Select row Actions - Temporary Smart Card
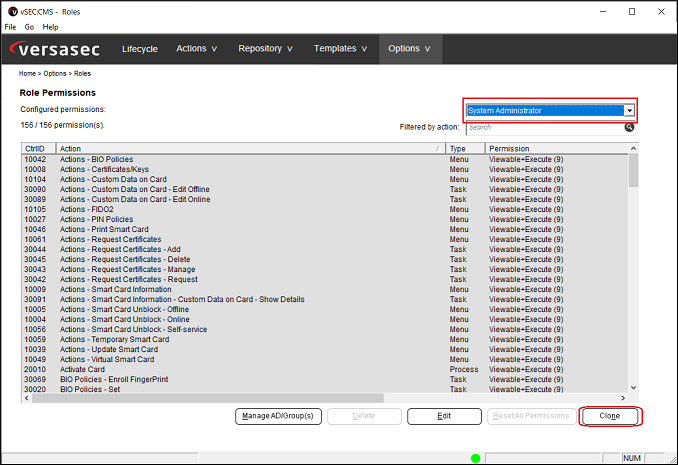 point(325,339)
